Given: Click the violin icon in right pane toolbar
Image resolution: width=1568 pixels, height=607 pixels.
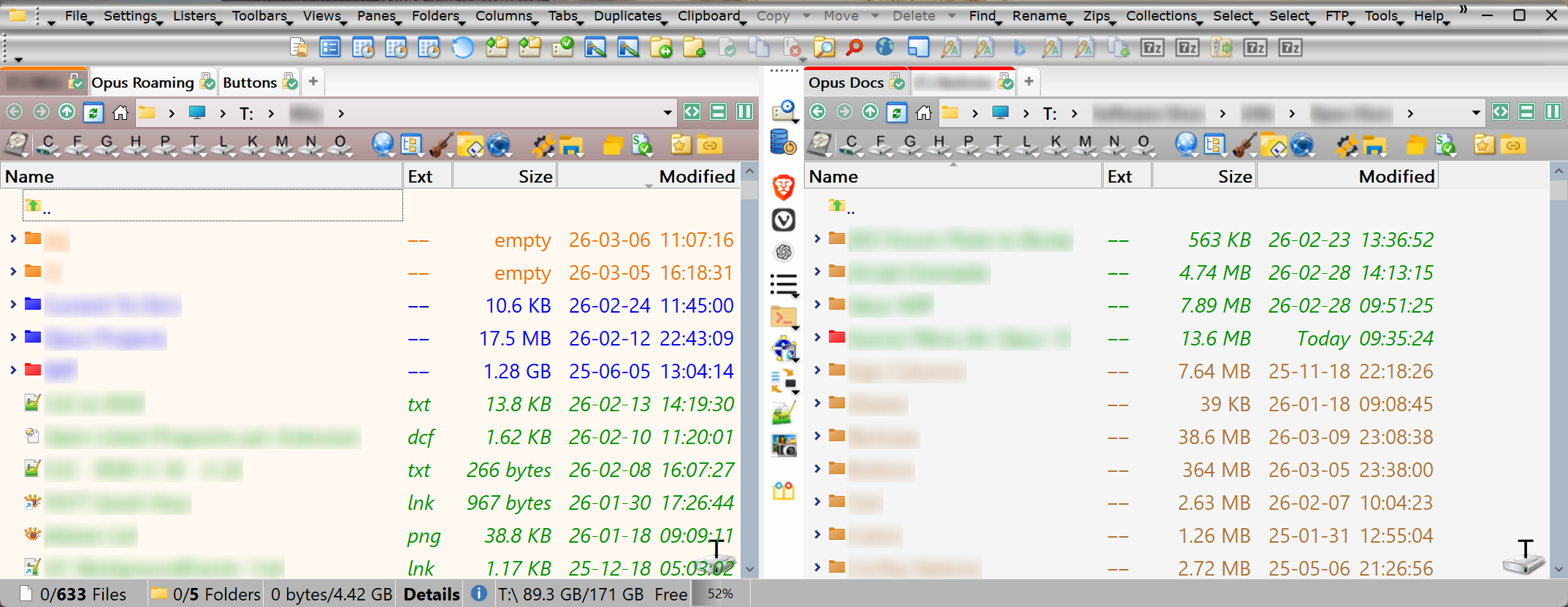Looking at the screenshot, I should click(x=1245, y=145).
